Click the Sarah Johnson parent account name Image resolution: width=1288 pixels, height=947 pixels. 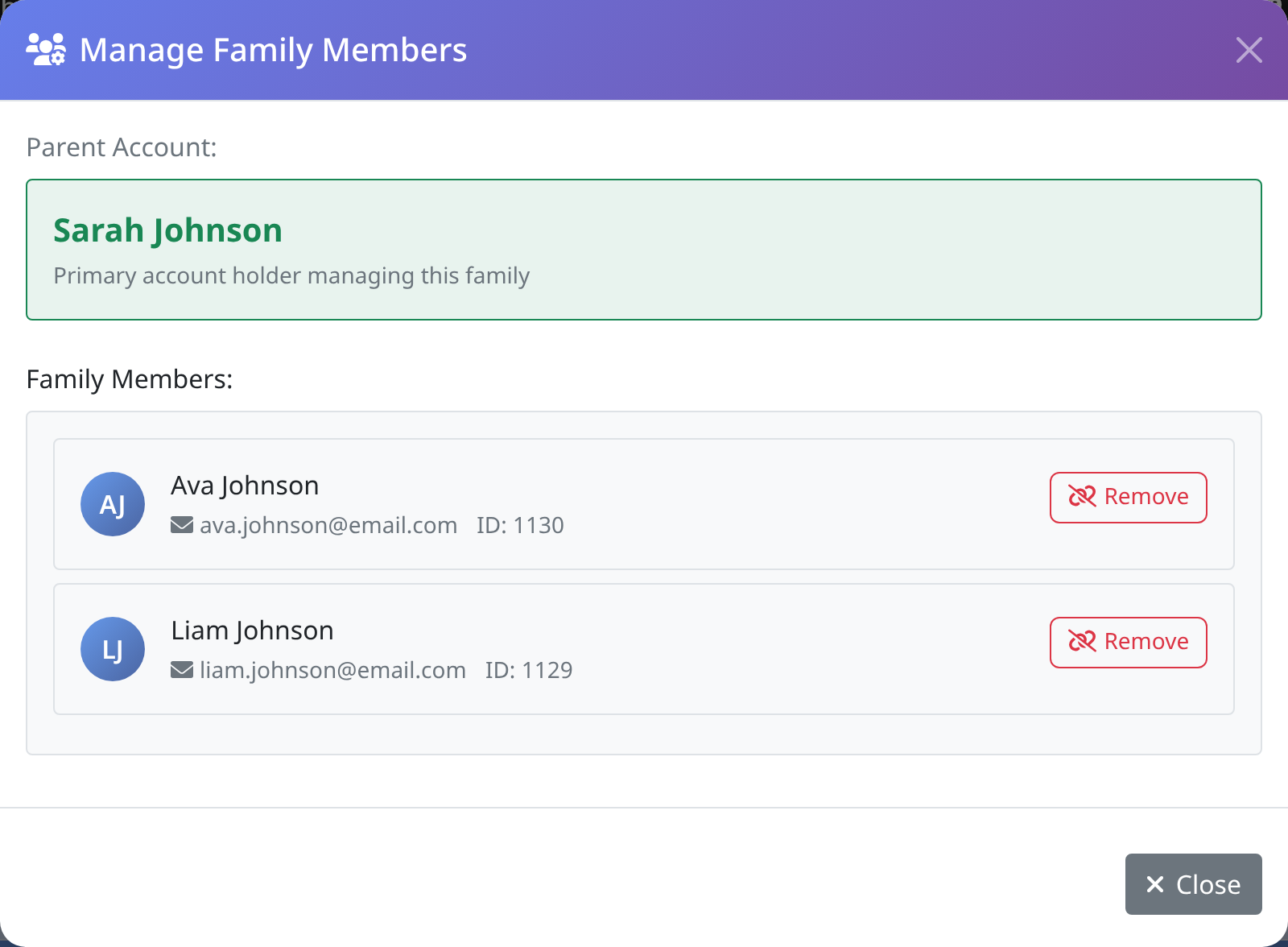[167, 230]
